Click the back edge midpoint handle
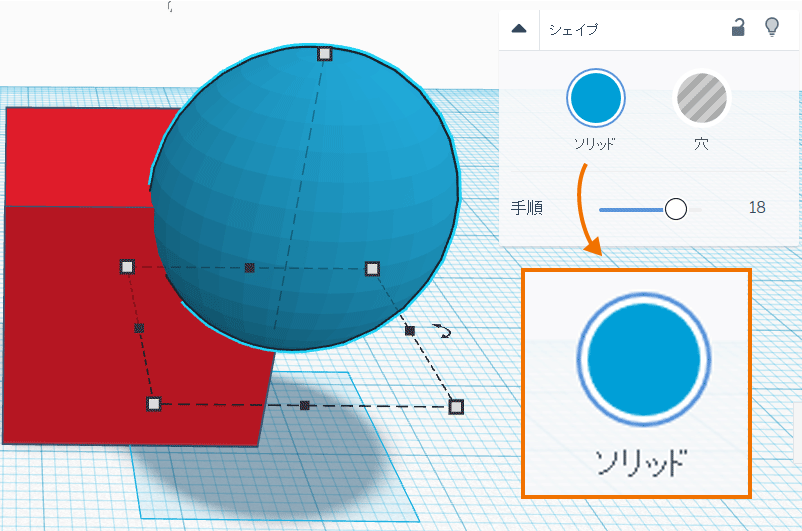This screenshot has height=531, width=802. (249, 268)
